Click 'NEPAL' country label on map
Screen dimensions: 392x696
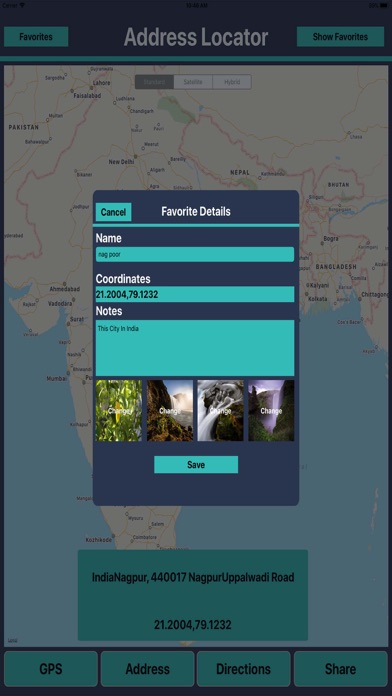tap(240, 172)
